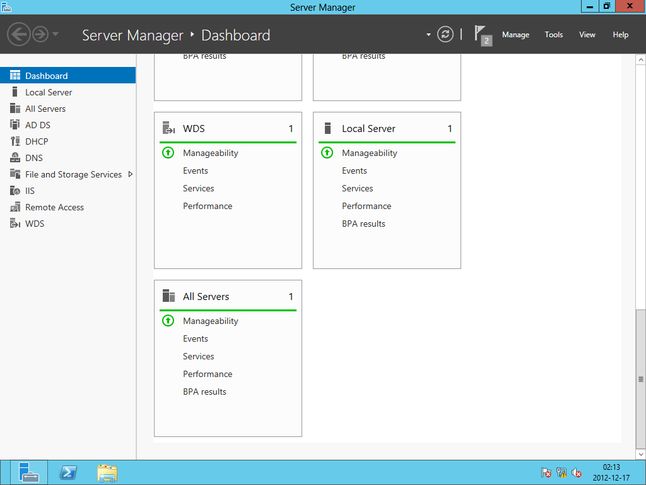This screenshot has width=646, height=485.
Task: Open Manageability in the WDS tile
Action: [211, 153]
